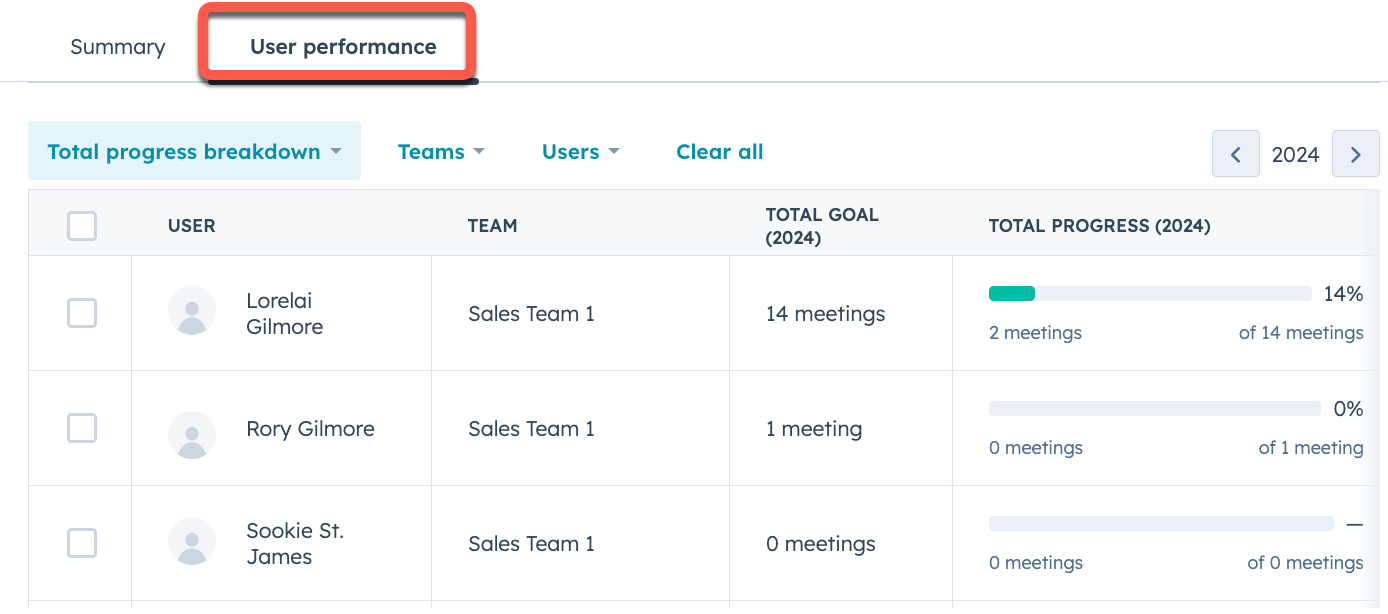1388x614 pixels.
Task: Click Rory Gilmore's 0% progress bar
Action: (x=1155, y=408)
